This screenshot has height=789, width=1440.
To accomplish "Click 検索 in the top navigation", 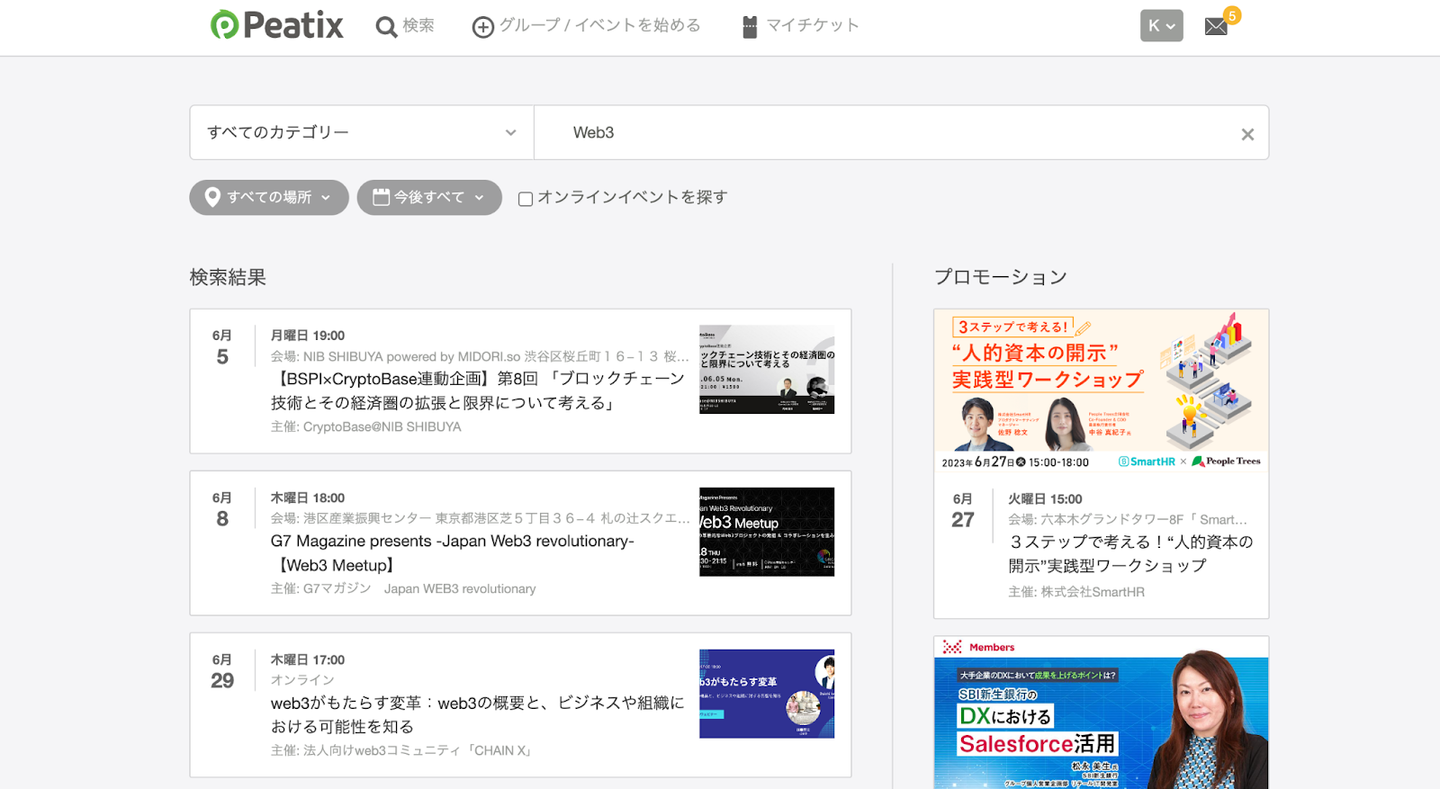I will [x=419, y=26].
